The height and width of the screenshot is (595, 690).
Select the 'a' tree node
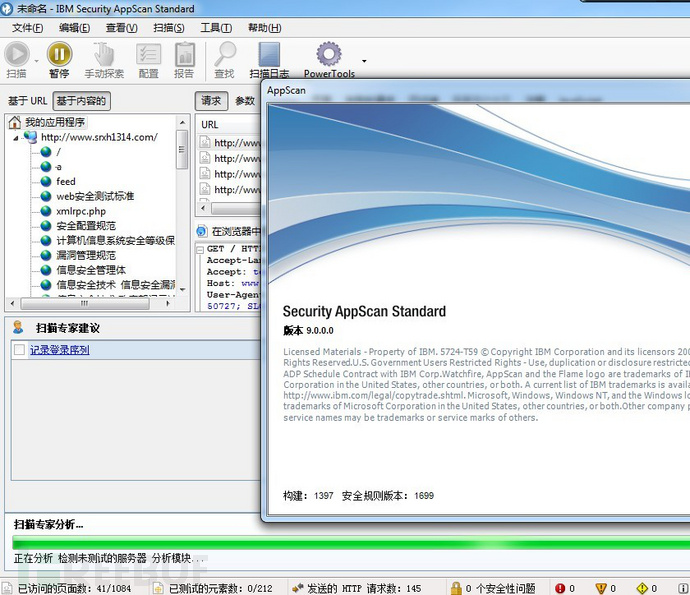pos(59,167)
